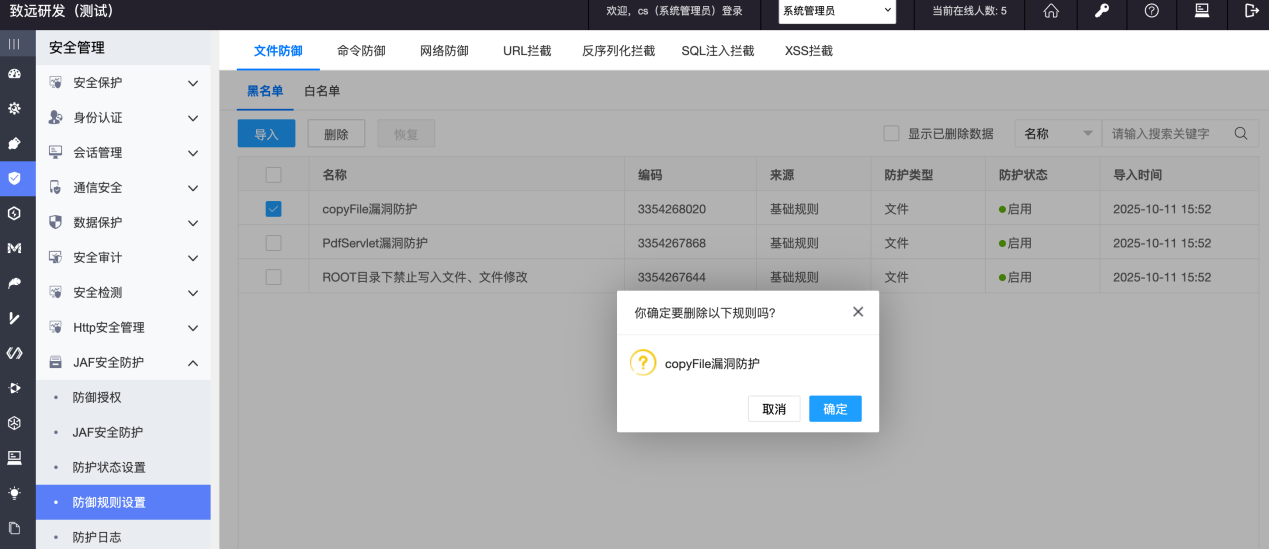Image resolution: width=1269 pixels, height=549 pixels.
Task: Uncheck the copyFile漏洞防护 row checkbox
Action: [x=273, y=209]
